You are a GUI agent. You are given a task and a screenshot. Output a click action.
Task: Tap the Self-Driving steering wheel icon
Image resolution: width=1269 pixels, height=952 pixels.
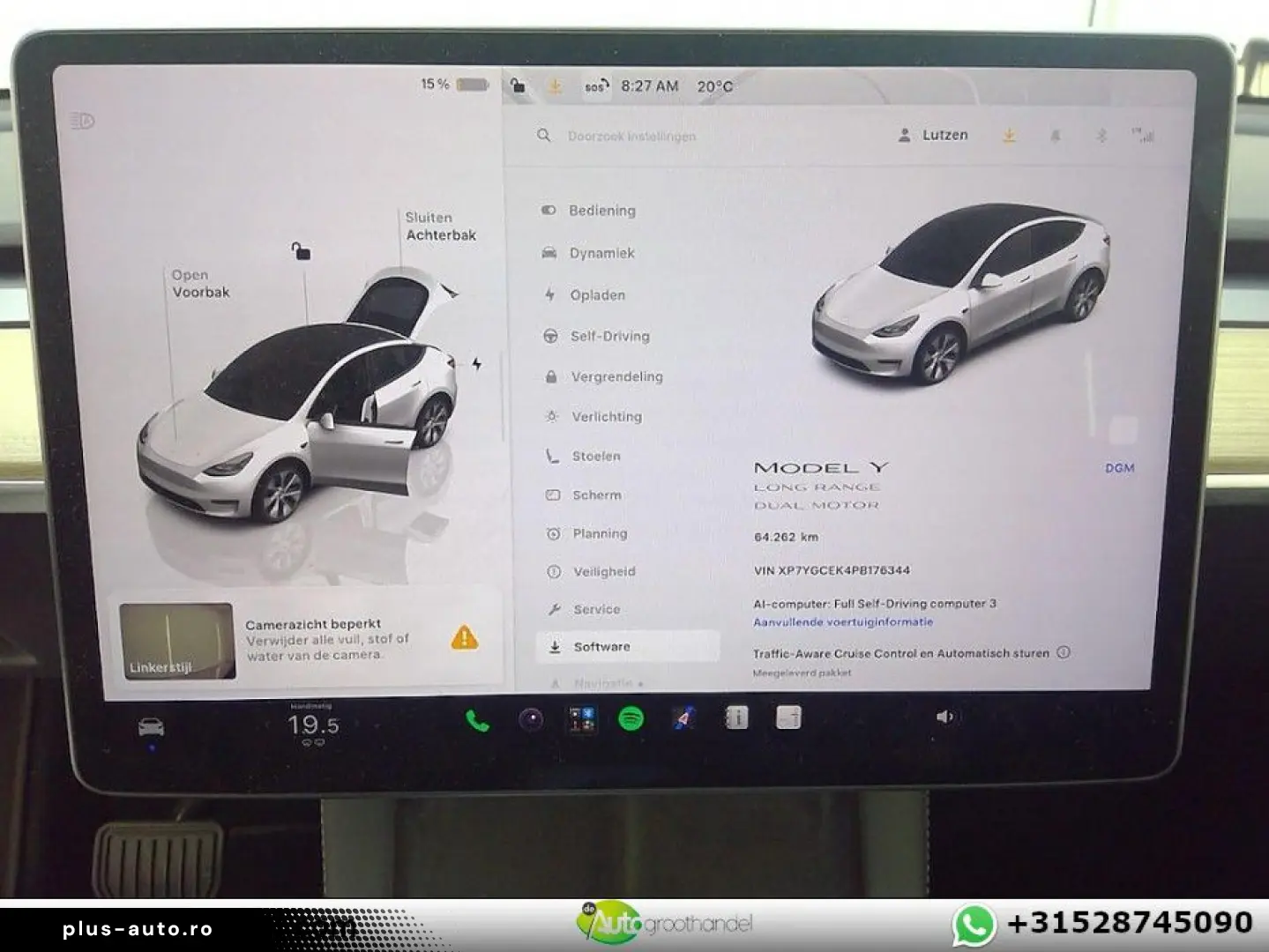click(550, 336)
